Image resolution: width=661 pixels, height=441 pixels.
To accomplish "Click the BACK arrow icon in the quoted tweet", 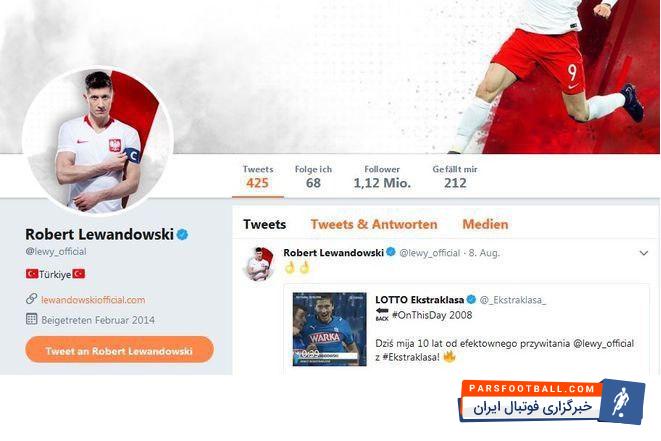I will 382,315.
